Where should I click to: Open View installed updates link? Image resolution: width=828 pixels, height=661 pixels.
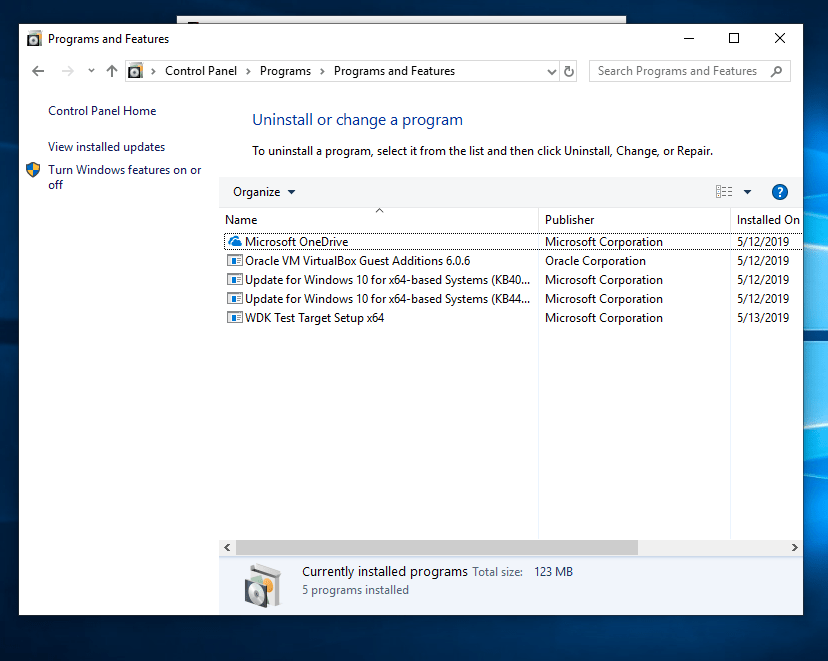(106, 147)
